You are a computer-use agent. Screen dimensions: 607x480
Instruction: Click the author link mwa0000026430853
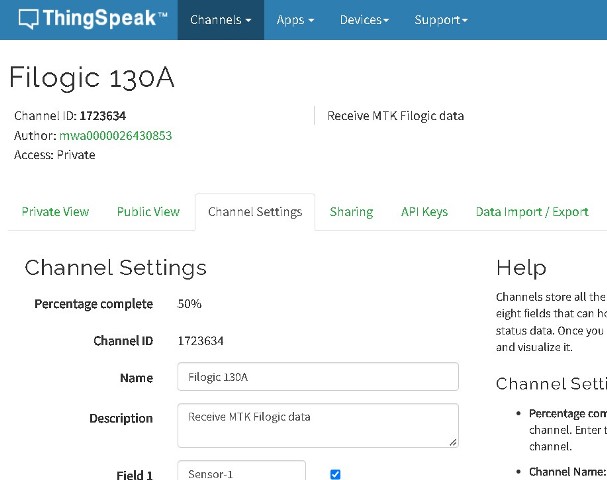coord(115,136)
